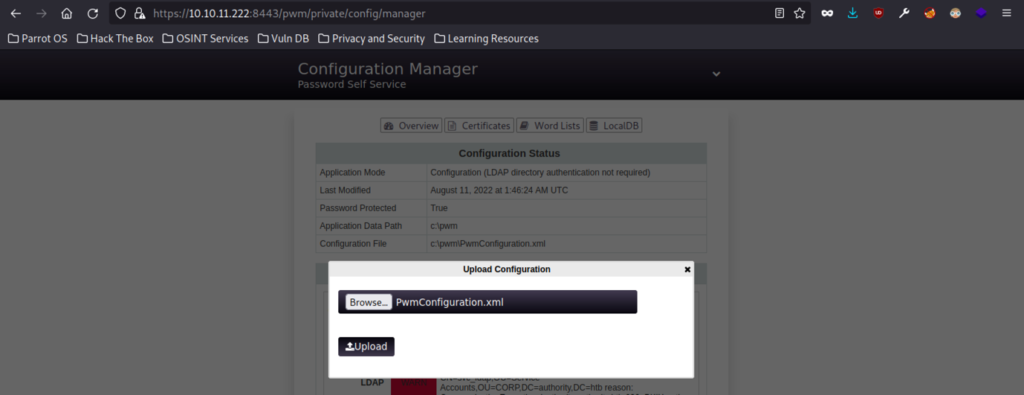1024x395 pixels.
Task: Click the shield tracking protection icon
Action: click(120, 13)
